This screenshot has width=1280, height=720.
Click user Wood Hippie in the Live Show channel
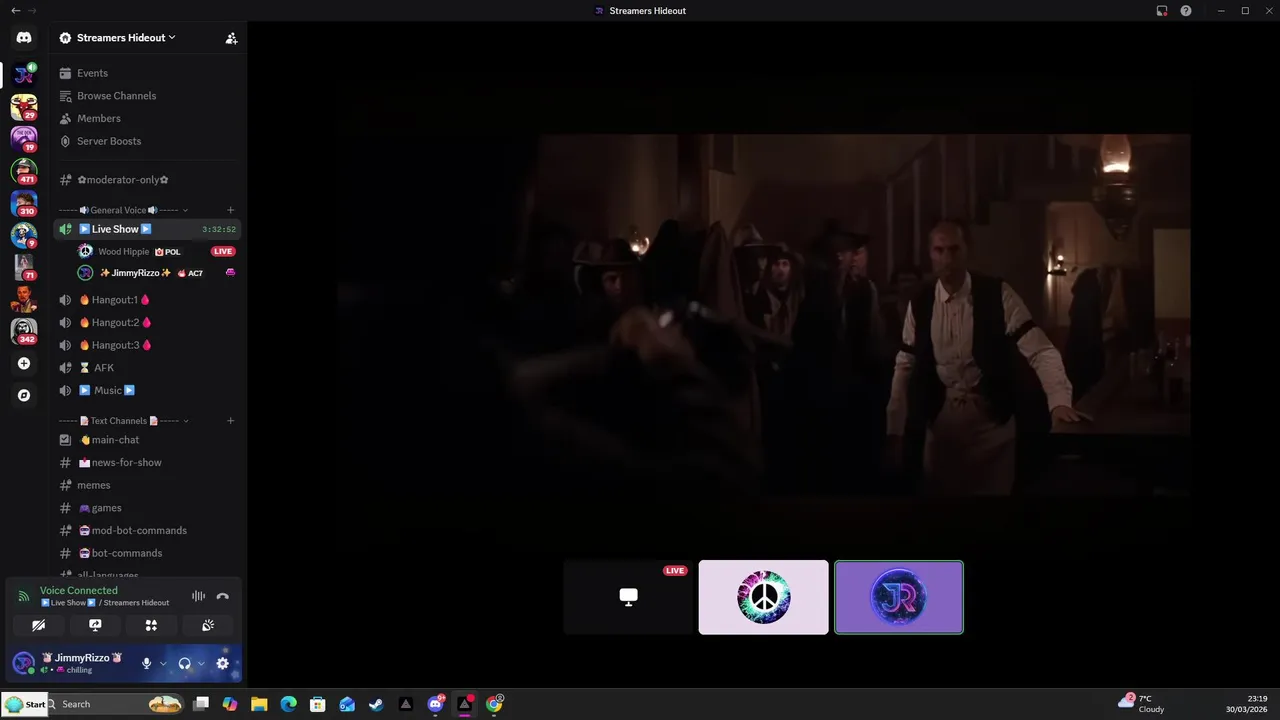pyautogui.click(x=124, y=251)
